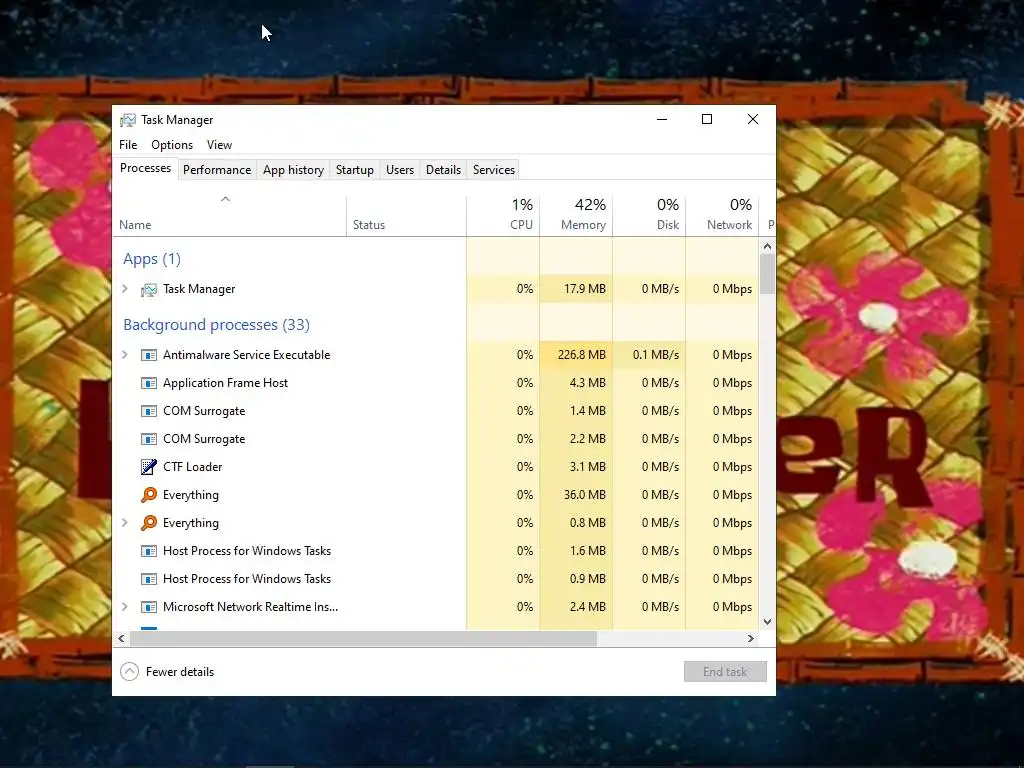Image resolution: width=1024 pixels, height=768 pixels.
Task: Click icon of Host Process using 1.6 MB
Action: pyautogui.click(x=149, y=551)
